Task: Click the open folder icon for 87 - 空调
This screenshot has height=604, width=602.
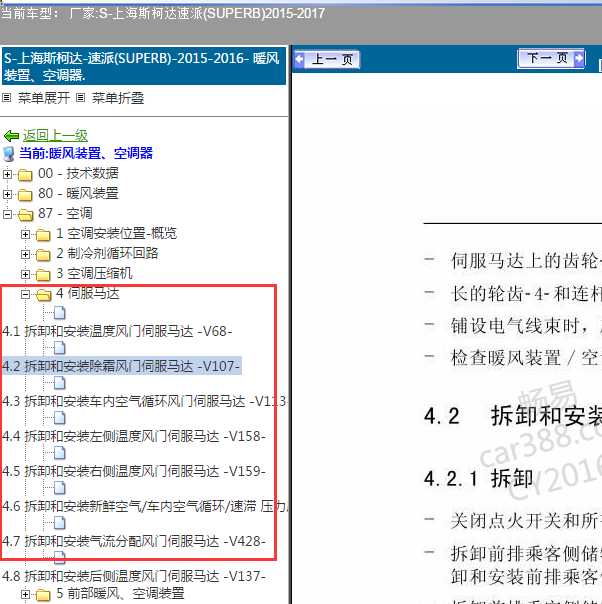Action: (x=25, y=215)
